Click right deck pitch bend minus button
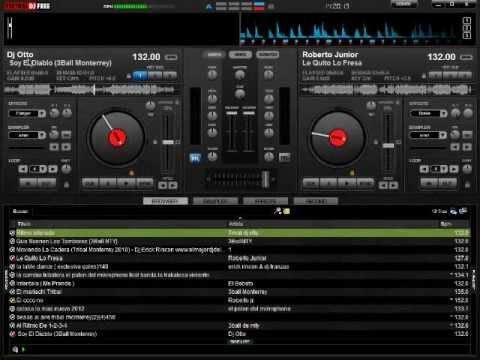Image resolution: width=480 pixels, height=360 pixels. tap(383, 186)
